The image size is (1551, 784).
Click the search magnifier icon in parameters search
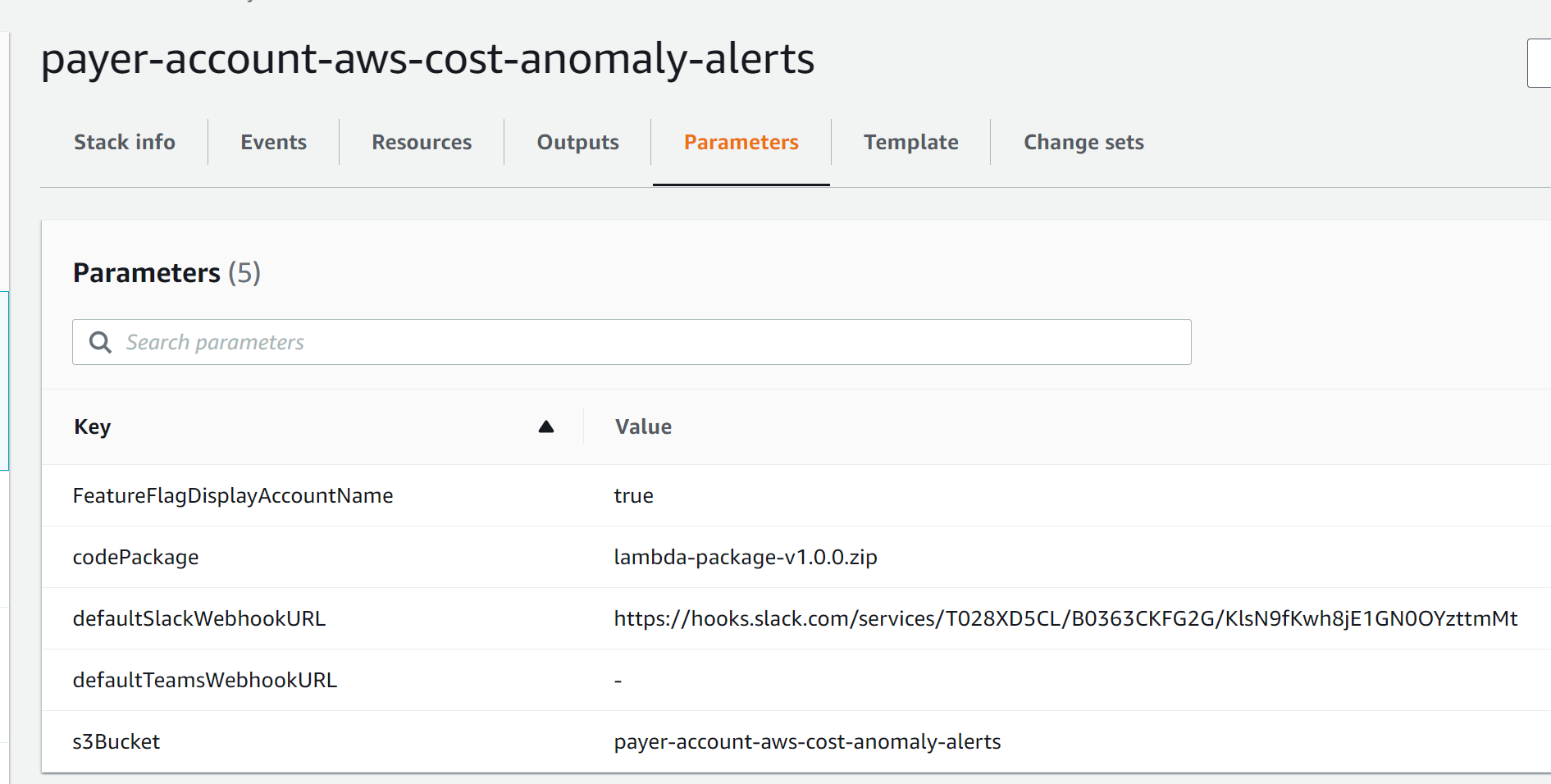click(x=100, y=342)
